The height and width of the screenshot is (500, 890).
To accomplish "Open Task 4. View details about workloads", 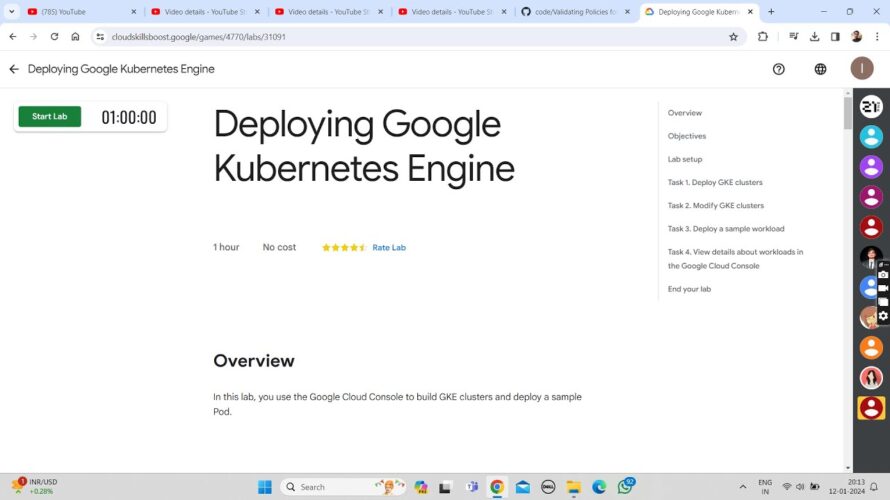I will tap(735, 259).
